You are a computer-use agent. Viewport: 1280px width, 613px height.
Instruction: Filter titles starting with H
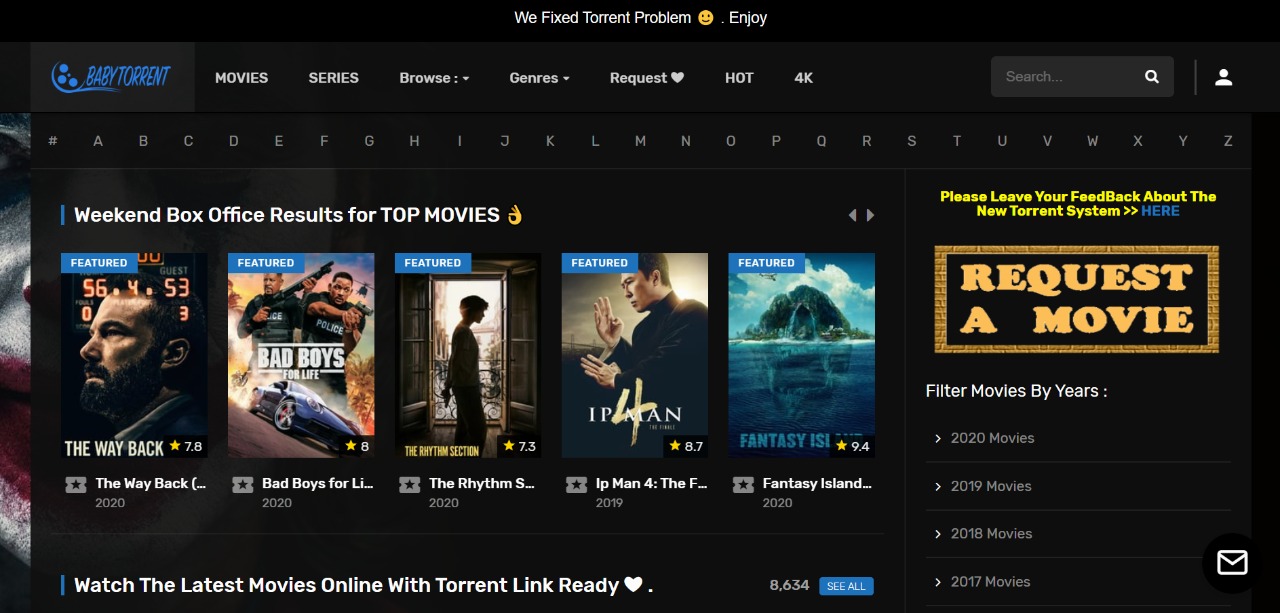click(x=414, y=141)
